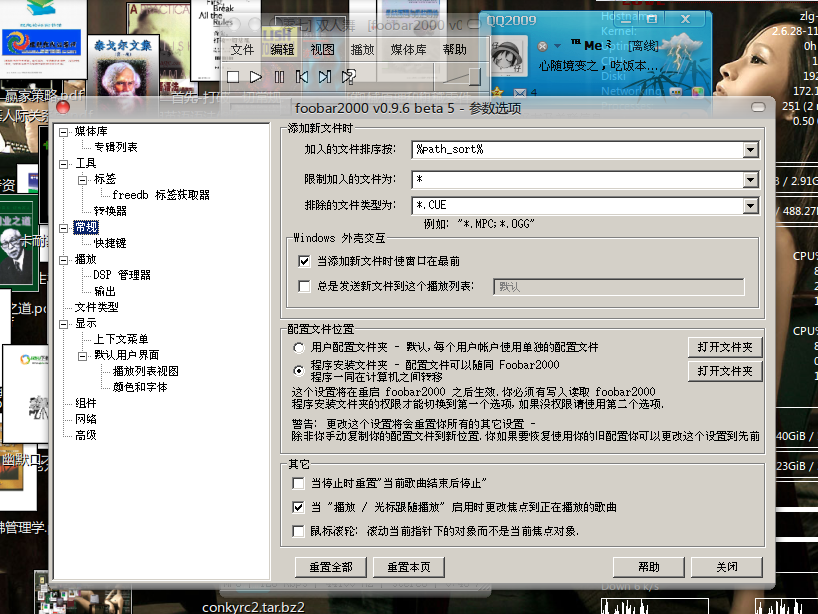Click the 默认 playlist name field
Screen dimensions: 818x614
pos(619,286)
